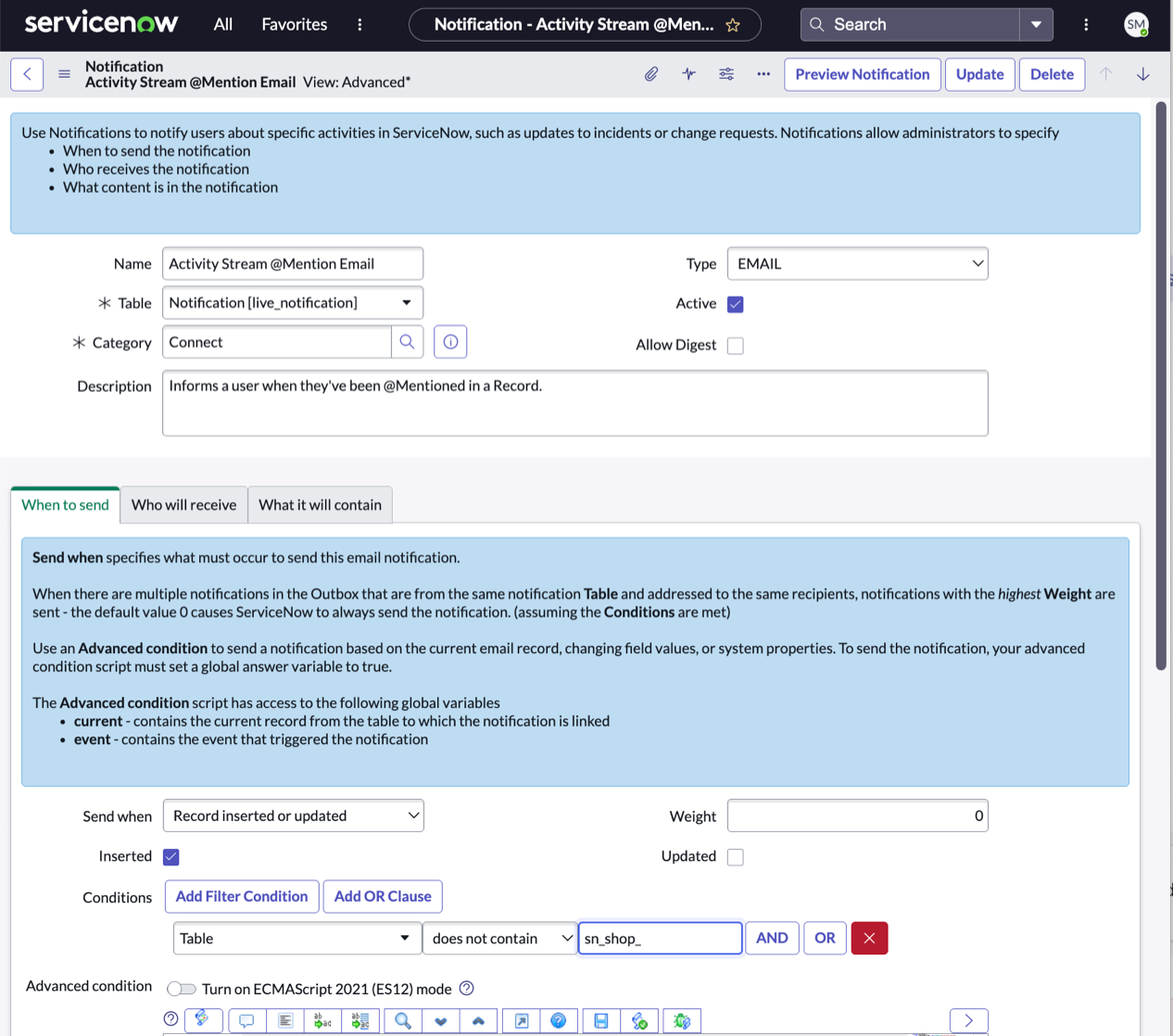1173x1036 pixels.
Task: Go back using the left arrow button
Action: tap(28, 74)
